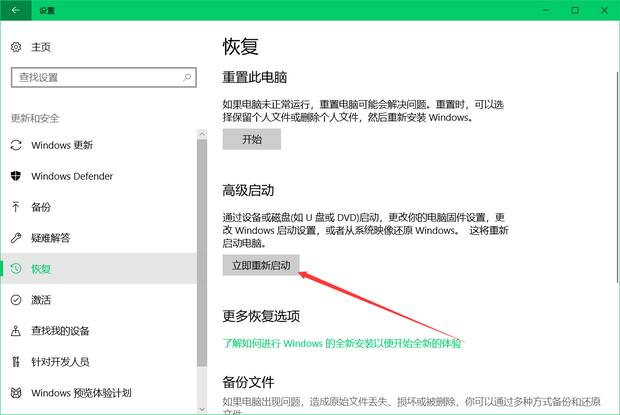The image size is (620, 415).
Task: Minimize the 设置 window
Action: (546, 10)
